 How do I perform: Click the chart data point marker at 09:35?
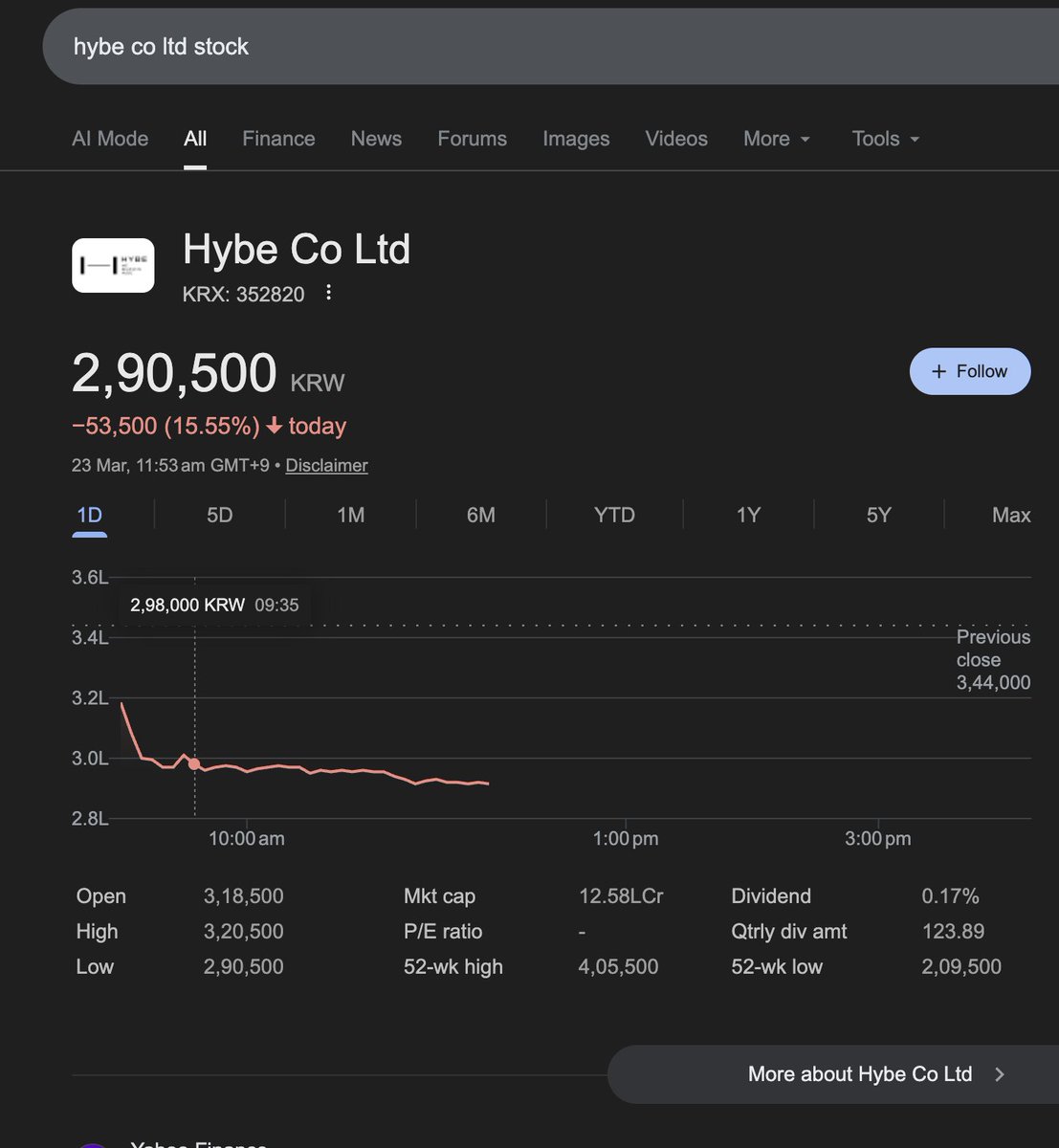pos(195,763)
